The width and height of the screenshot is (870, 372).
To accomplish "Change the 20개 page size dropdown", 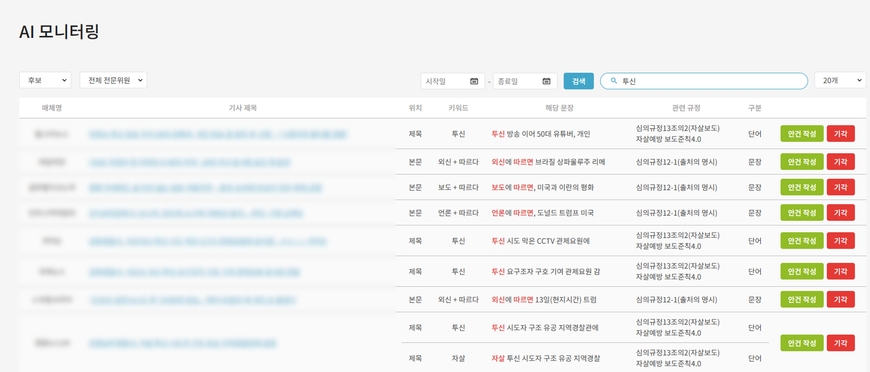I will [x=840, y=81].
